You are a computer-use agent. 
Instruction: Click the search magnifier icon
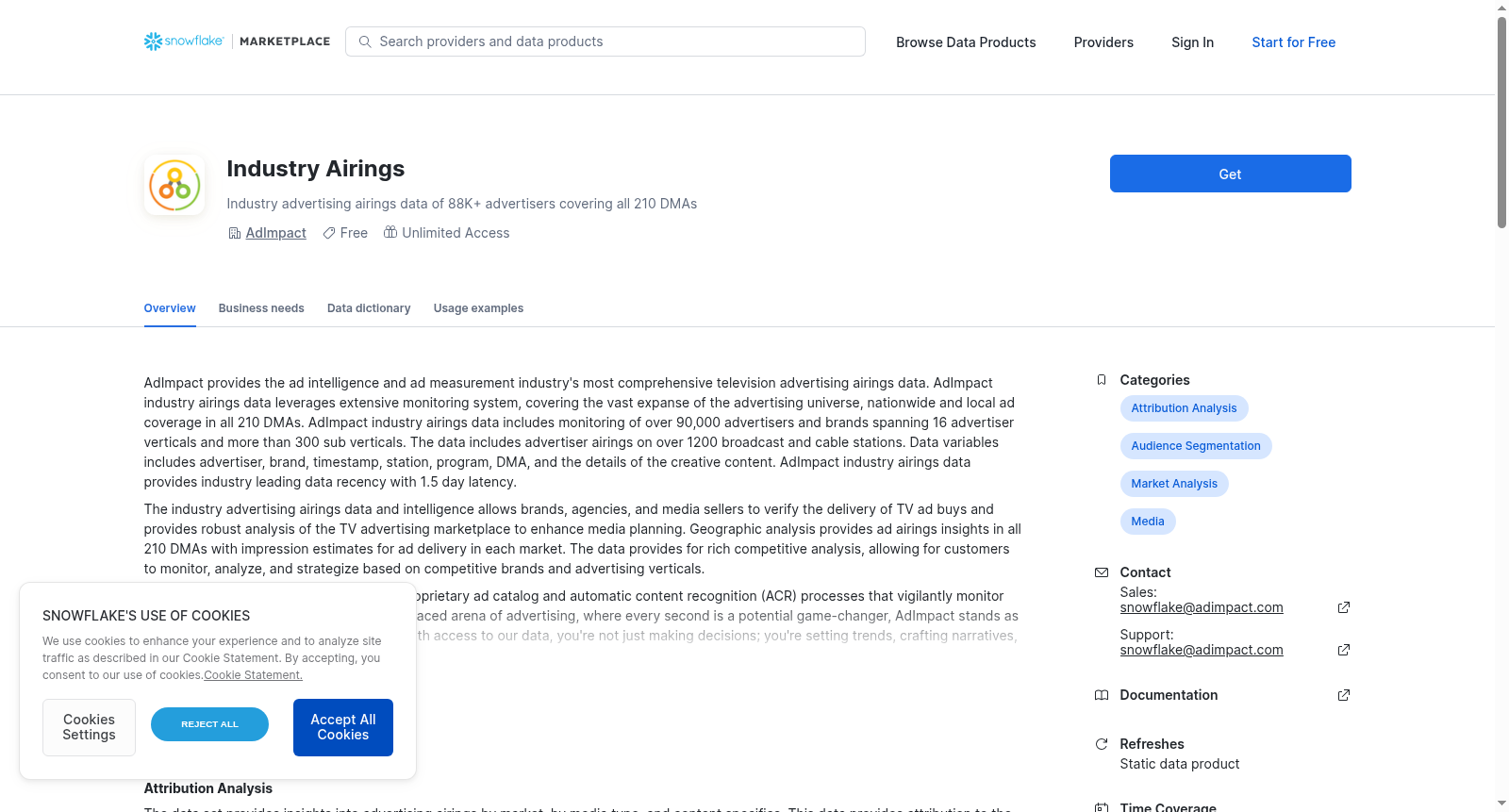point(365,41)
